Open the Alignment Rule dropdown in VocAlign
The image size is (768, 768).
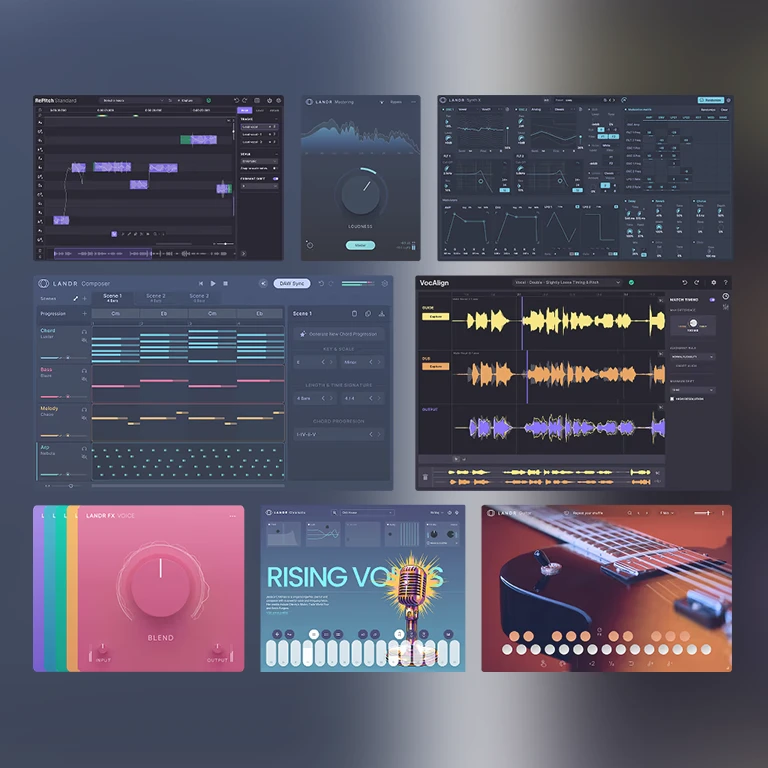click(693, 357)
